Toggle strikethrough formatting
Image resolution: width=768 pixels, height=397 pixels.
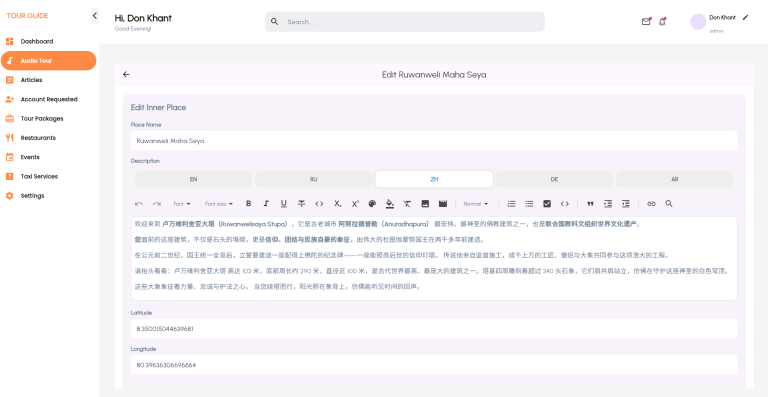pyautogui.click(x=301, y=204)
